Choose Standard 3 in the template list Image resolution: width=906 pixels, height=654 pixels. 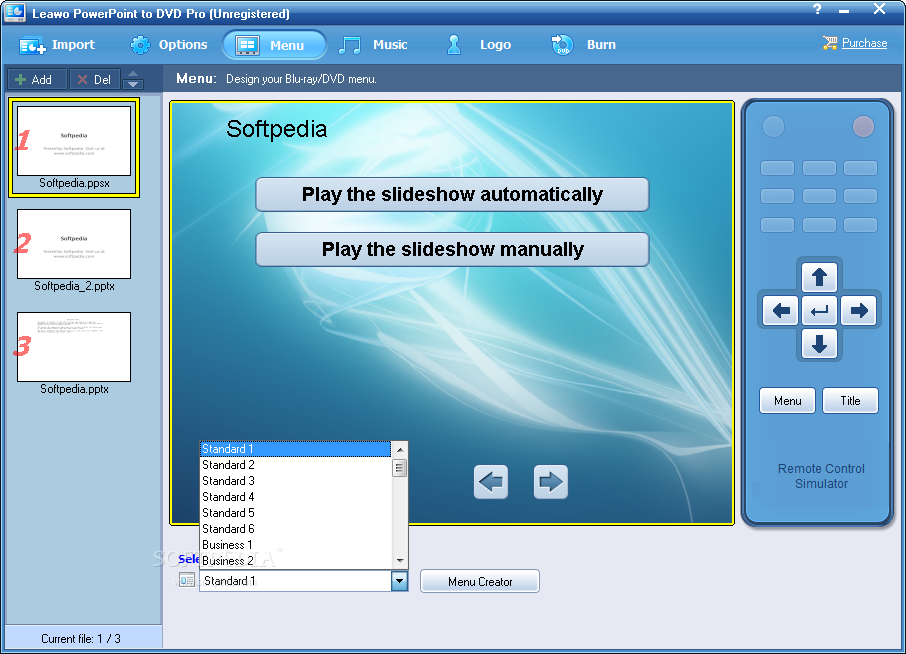point(295,481)
